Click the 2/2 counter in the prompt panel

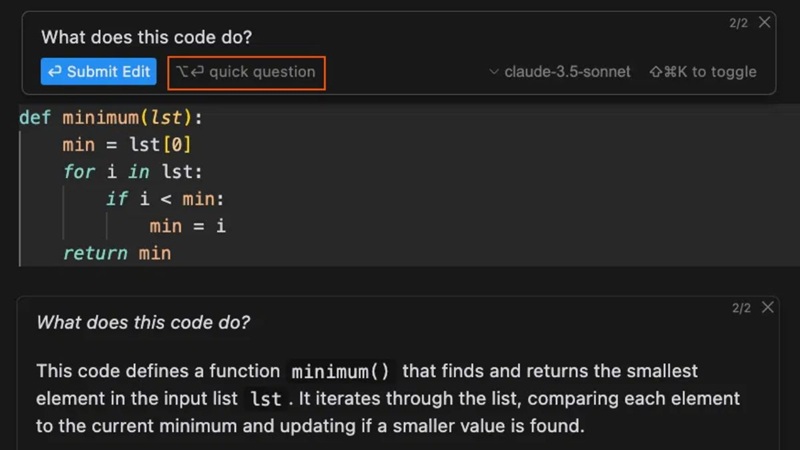(738, 23)
